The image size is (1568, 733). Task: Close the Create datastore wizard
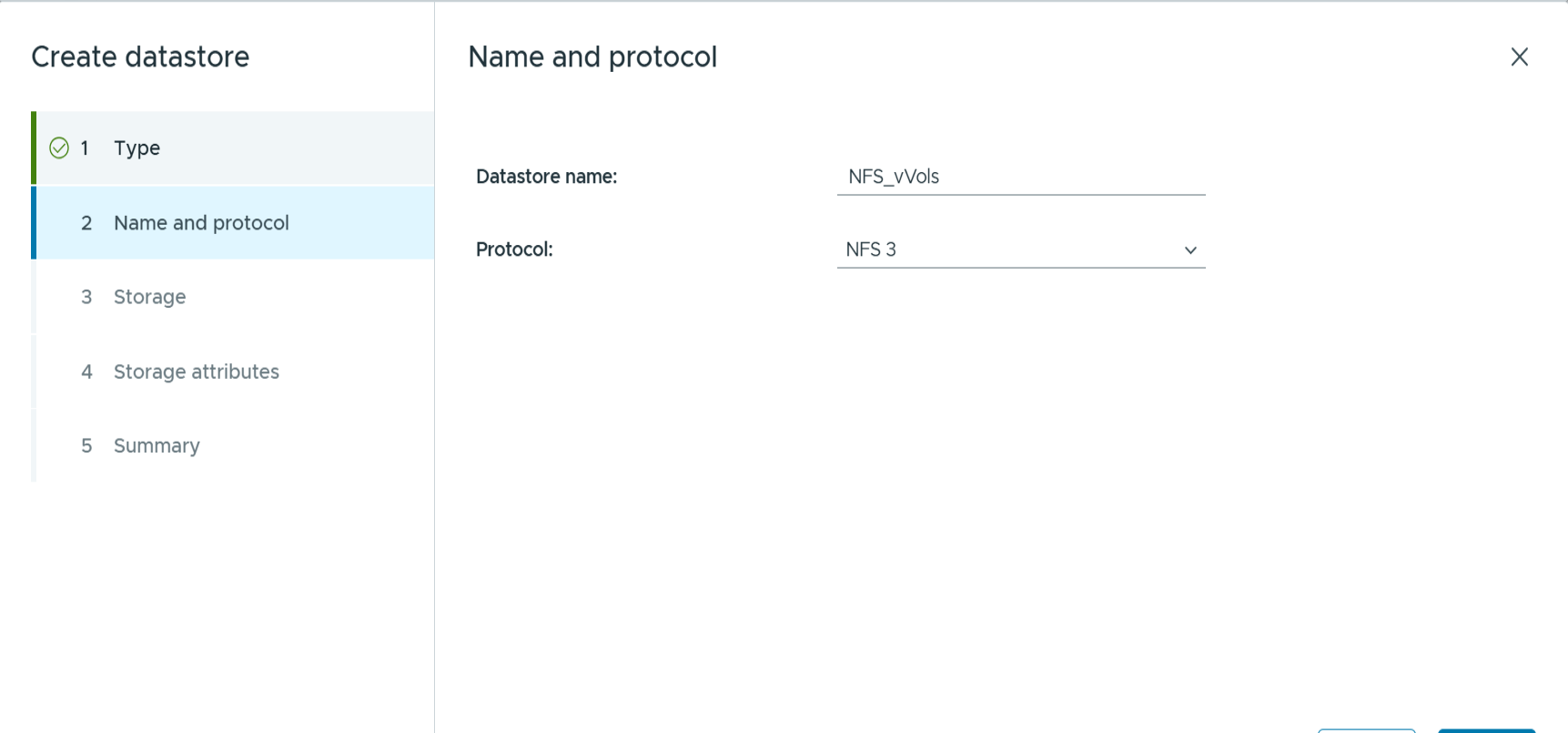point(1519,57)
